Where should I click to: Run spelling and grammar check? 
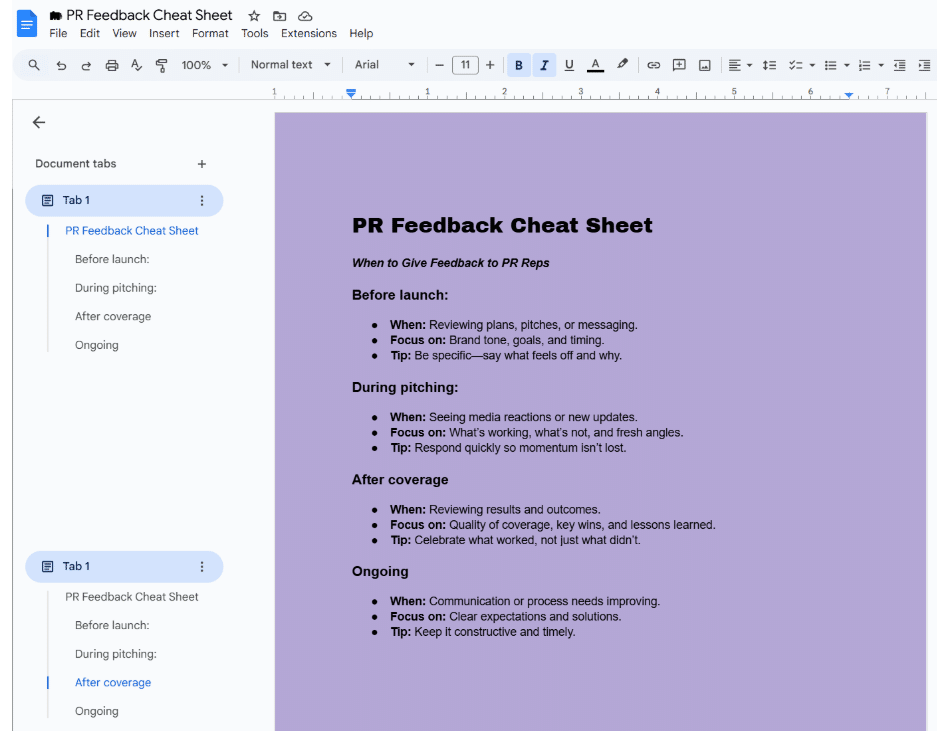(137, 65)
